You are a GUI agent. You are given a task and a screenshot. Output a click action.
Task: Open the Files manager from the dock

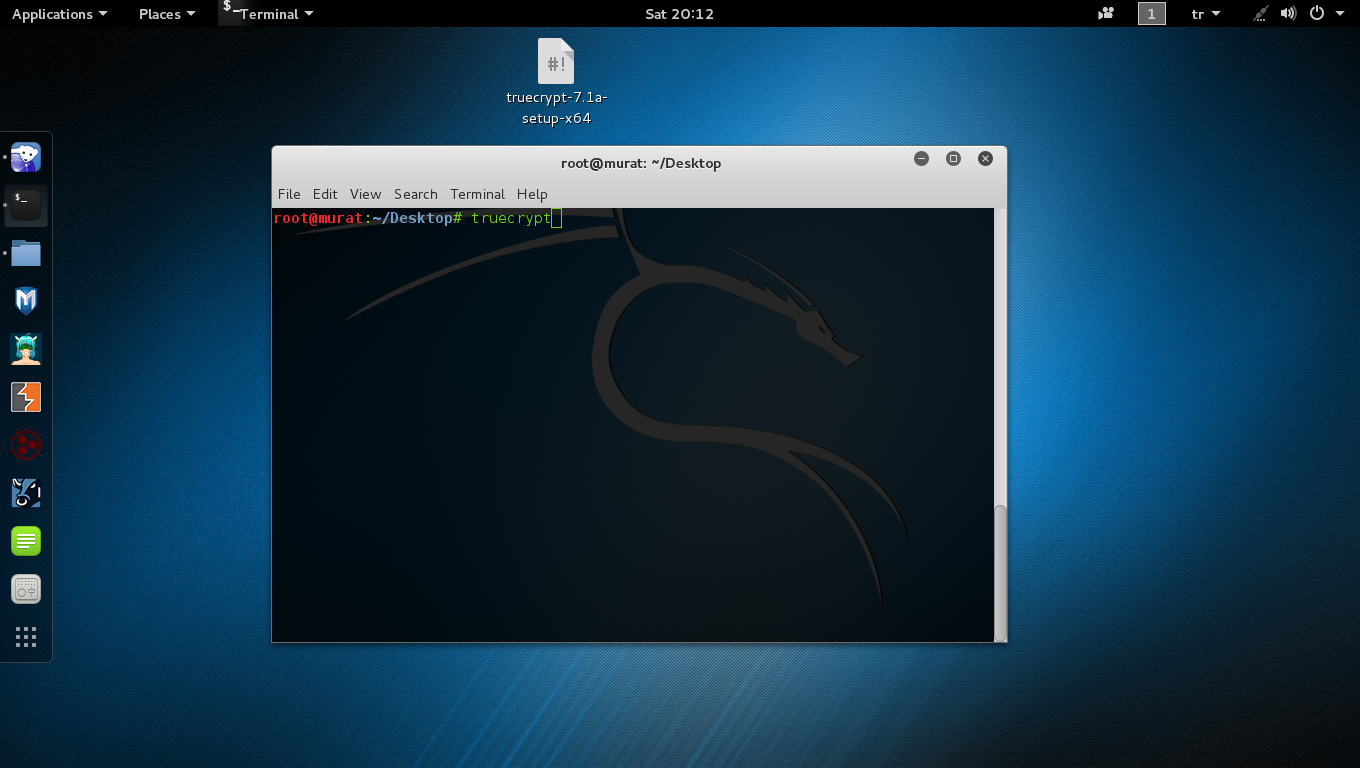coord(26,253)
